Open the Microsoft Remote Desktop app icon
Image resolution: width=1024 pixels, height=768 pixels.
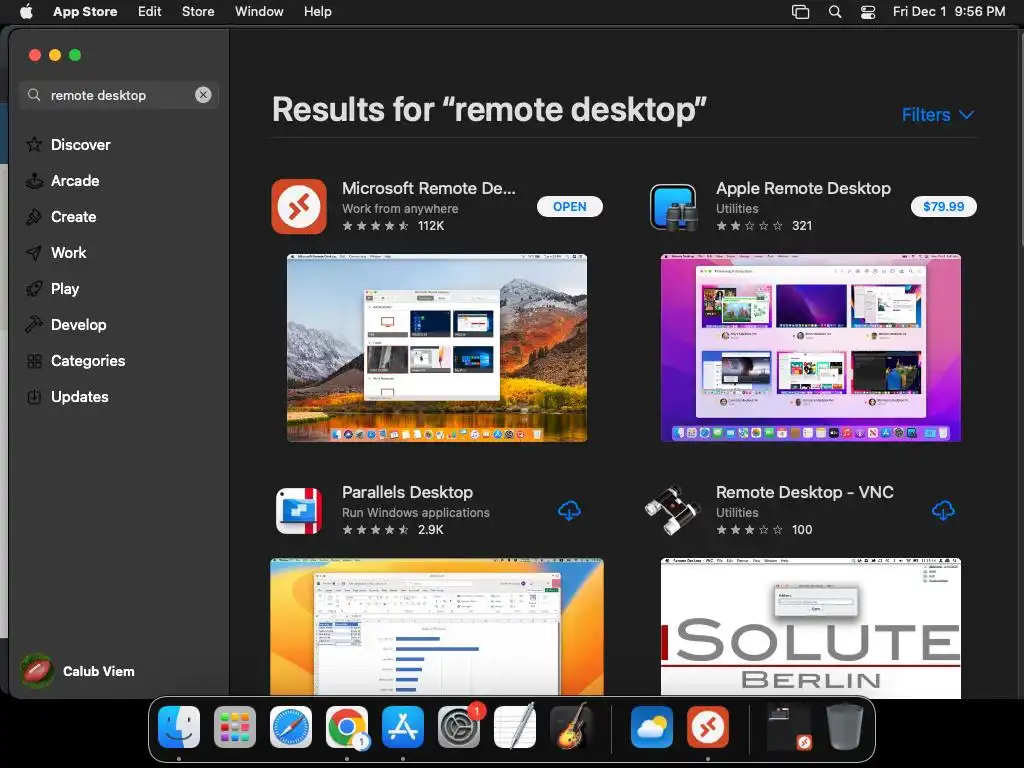(299, 206)
